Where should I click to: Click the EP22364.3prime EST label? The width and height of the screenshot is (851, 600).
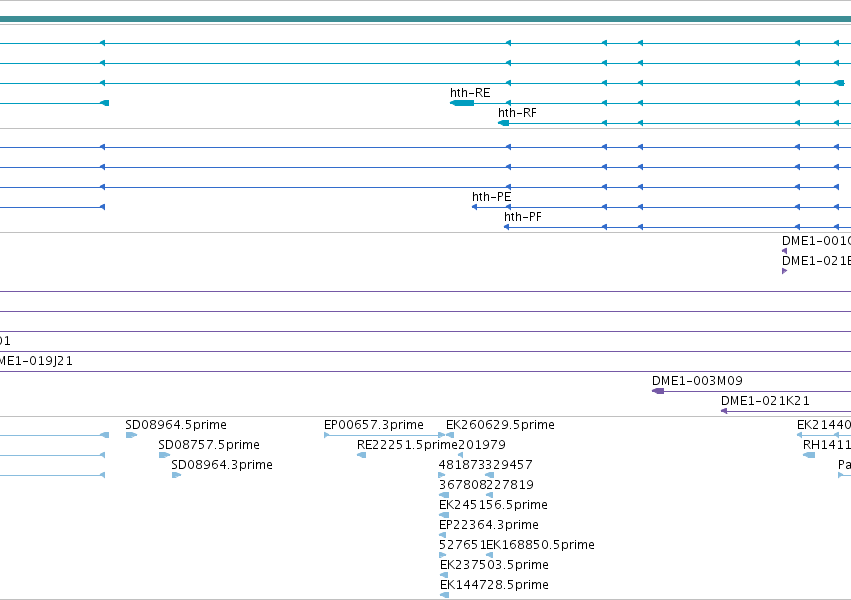coord(489,525)
